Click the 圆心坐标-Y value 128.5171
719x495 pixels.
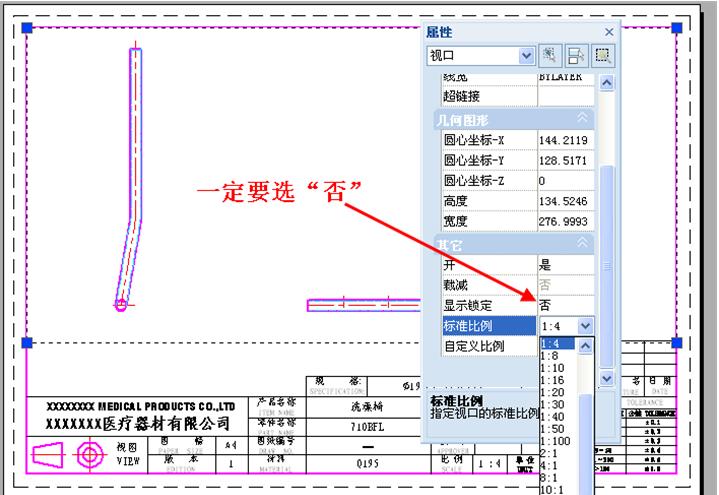(x=566, y=160)
